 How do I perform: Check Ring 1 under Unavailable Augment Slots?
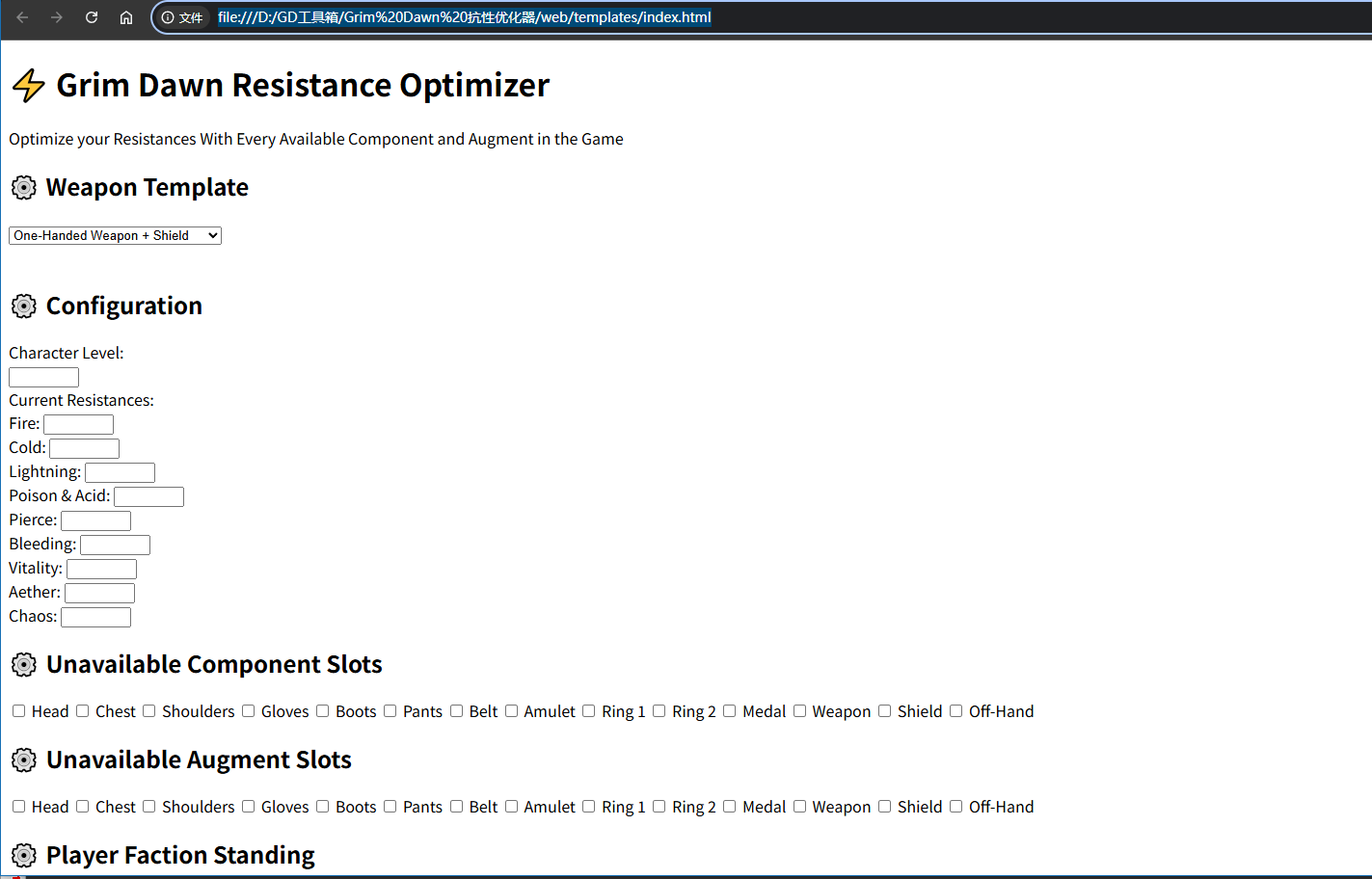589,807
